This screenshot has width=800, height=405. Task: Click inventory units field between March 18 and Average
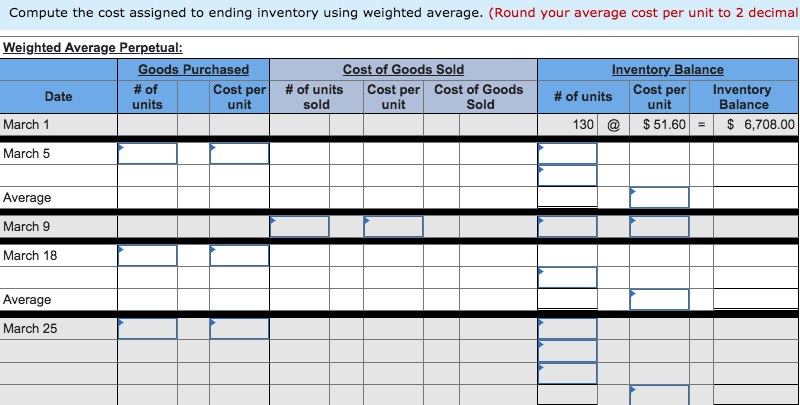(x=567, y=277)
